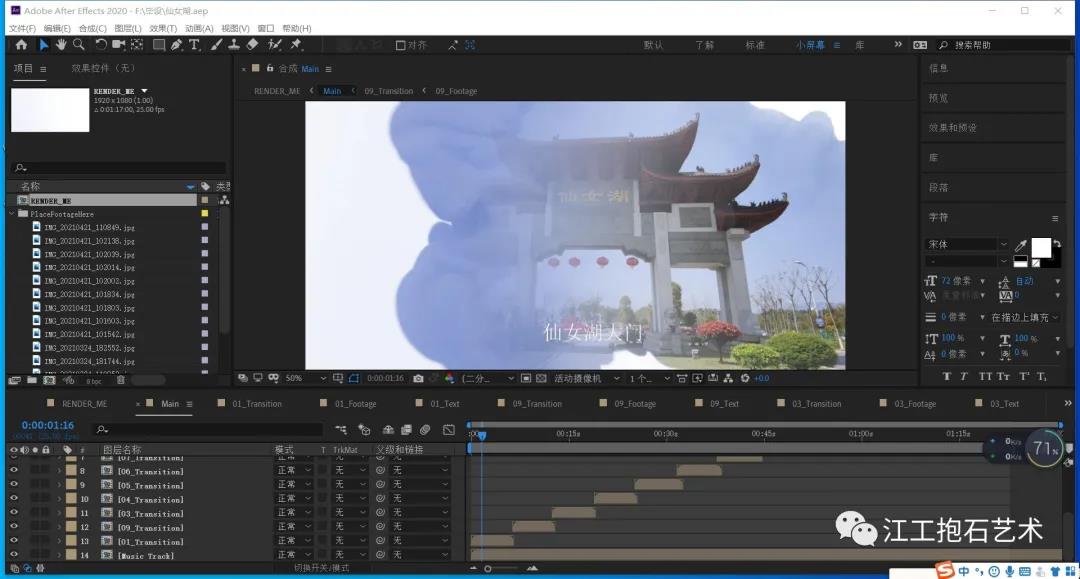Hide layer 11 [03_Transition] eye icon
The height and width of the screenshot is (579, 1080).
pos(14,513)
